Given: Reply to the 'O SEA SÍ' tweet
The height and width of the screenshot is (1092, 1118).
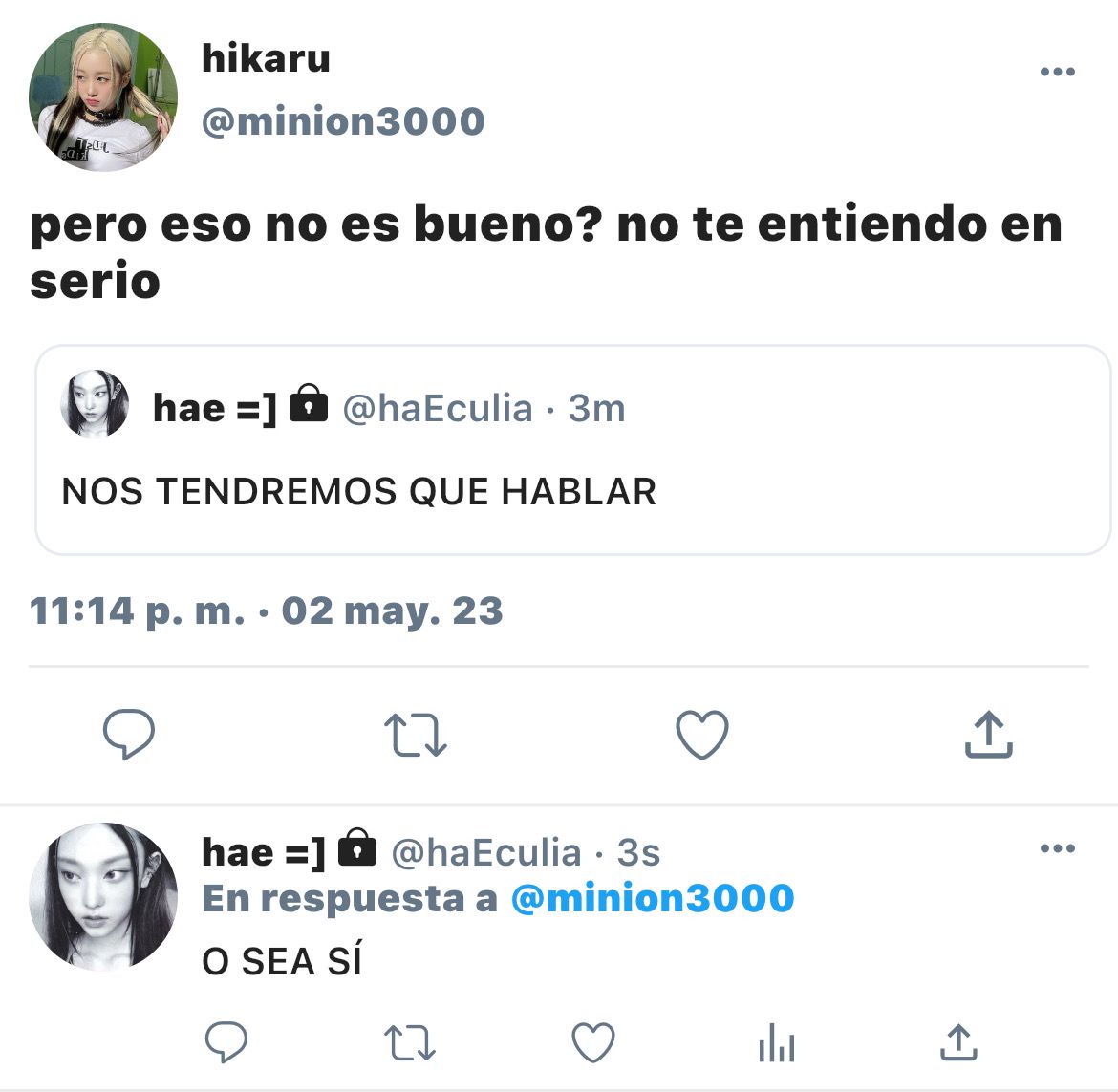Looking at the screenshot, I should coord(226,1042).
